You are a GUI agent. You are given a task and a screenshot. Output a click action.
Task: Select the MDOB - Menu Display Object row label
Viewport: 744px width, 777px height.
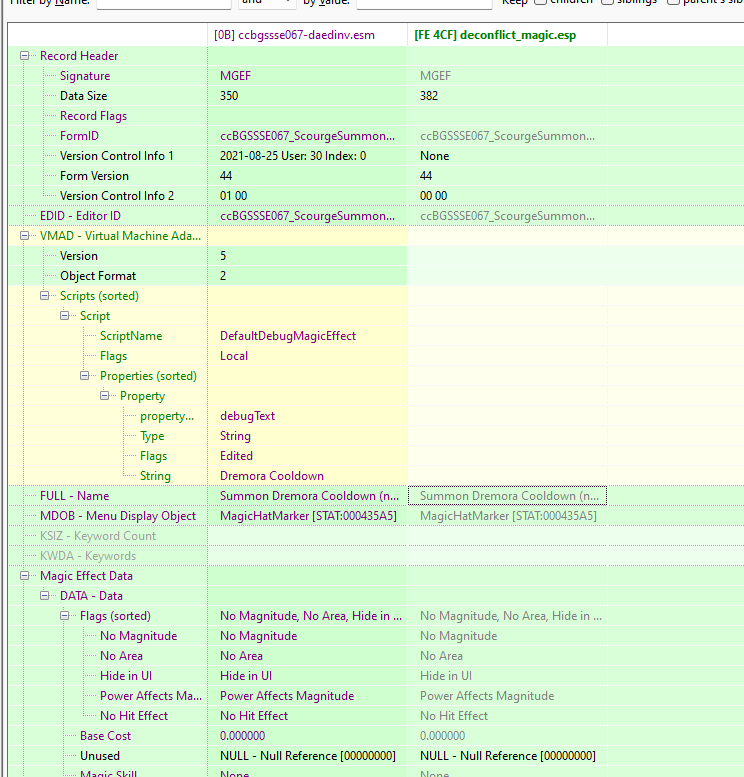coord(118,516)
